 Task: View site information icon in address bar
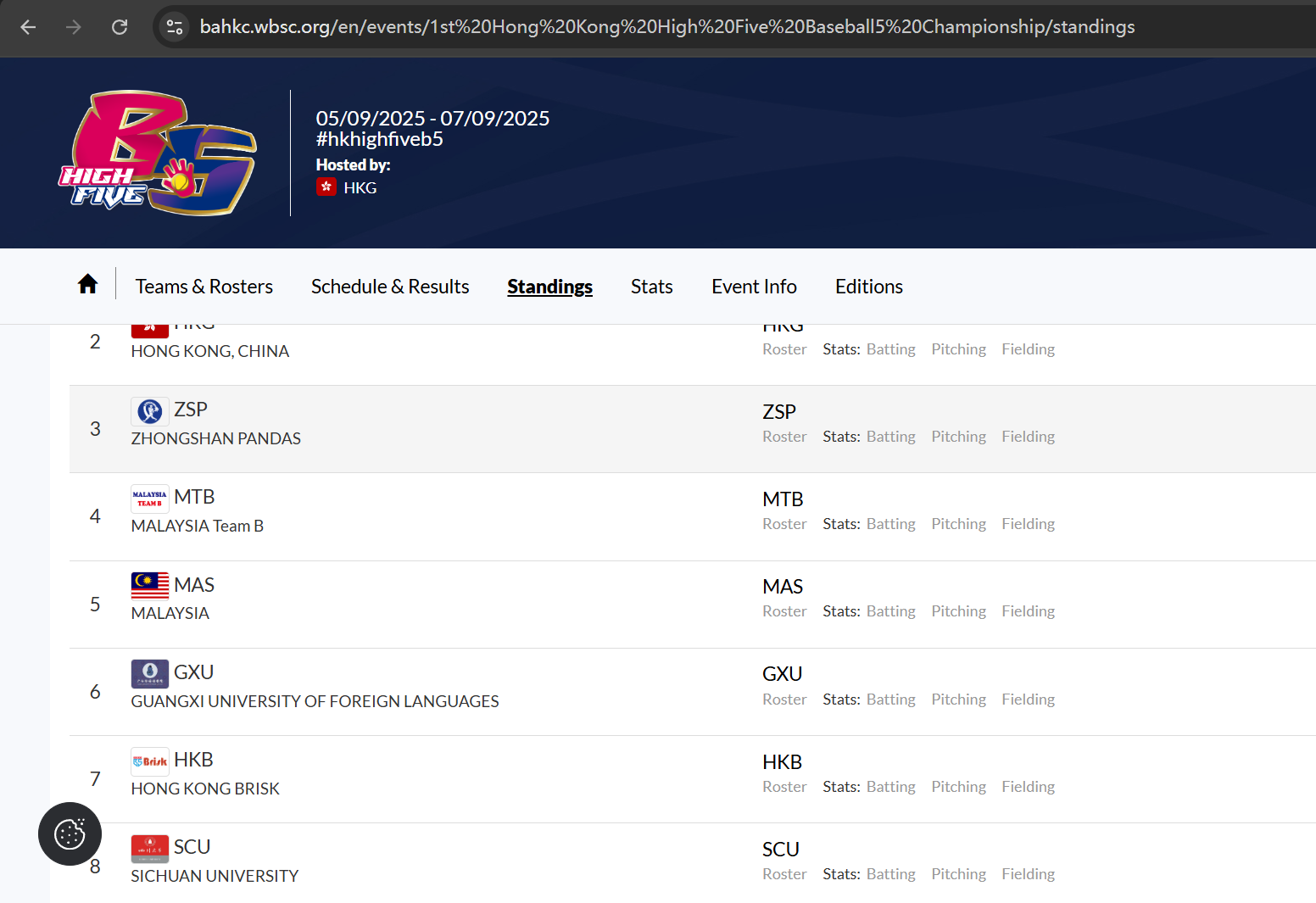pos(175,27)
